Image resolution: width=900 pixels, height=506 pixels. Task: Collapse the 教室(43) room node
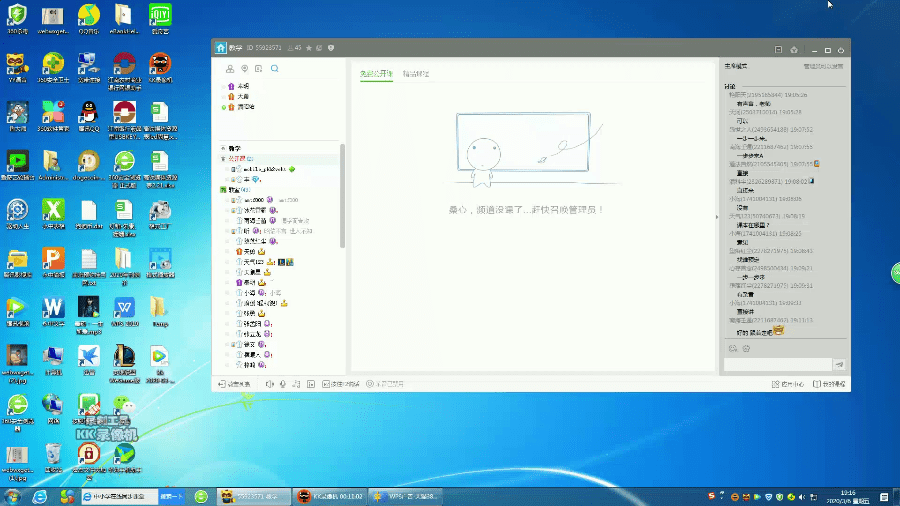pos(223,190)
